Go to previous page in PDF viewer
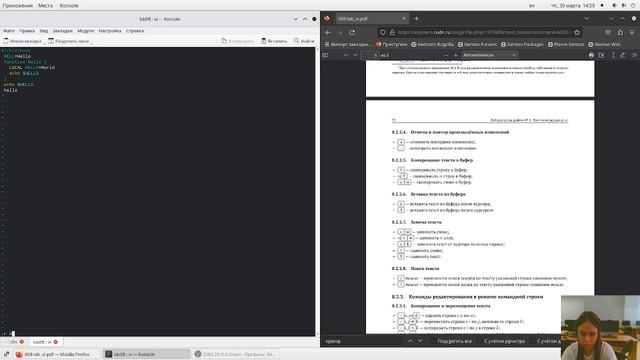The image size is (640, 360). pyautogui.click(x=346, y=55)
